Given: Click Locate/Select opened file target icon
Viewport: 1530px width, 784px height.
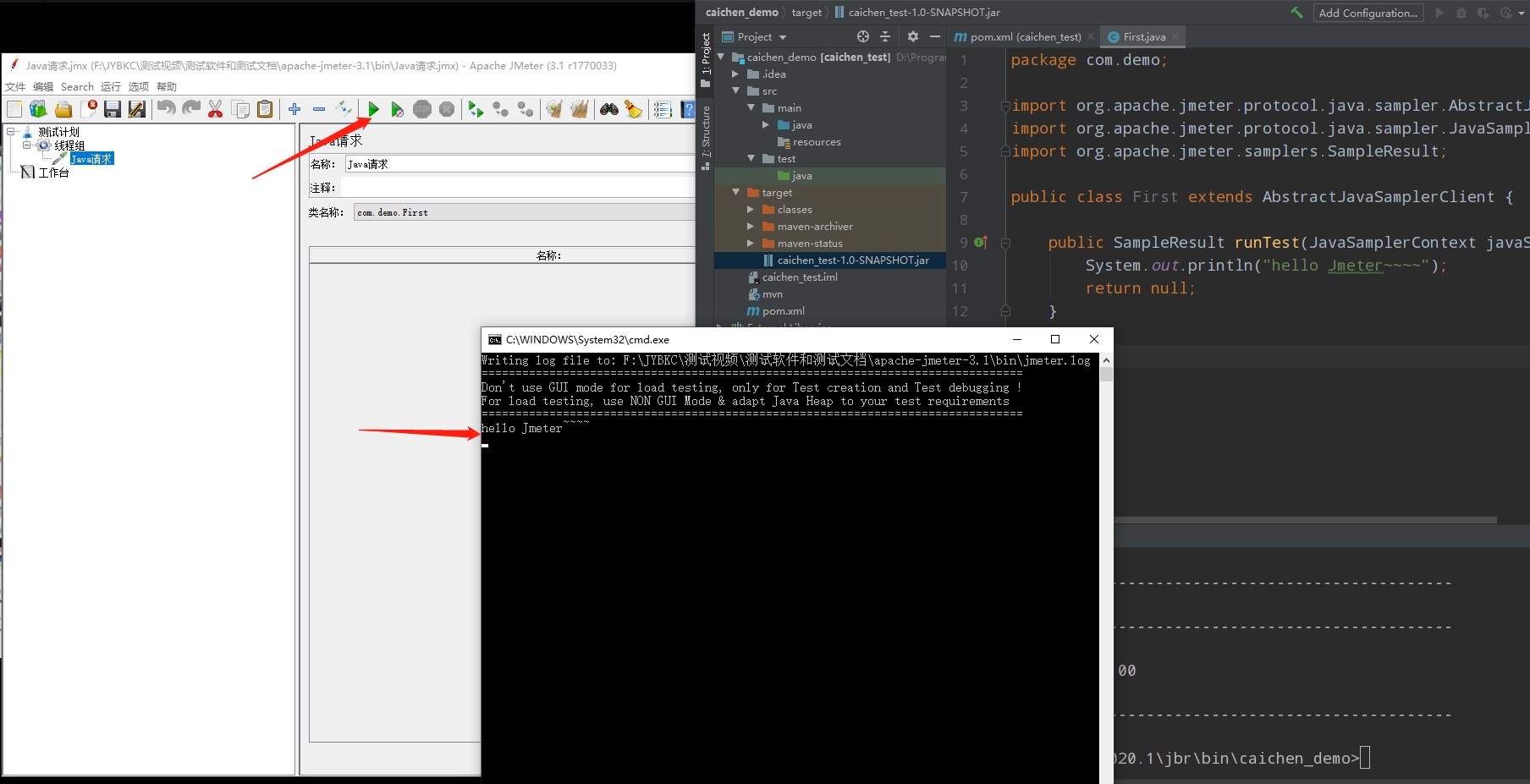Looking at the screenshot, I should (863, 36).
